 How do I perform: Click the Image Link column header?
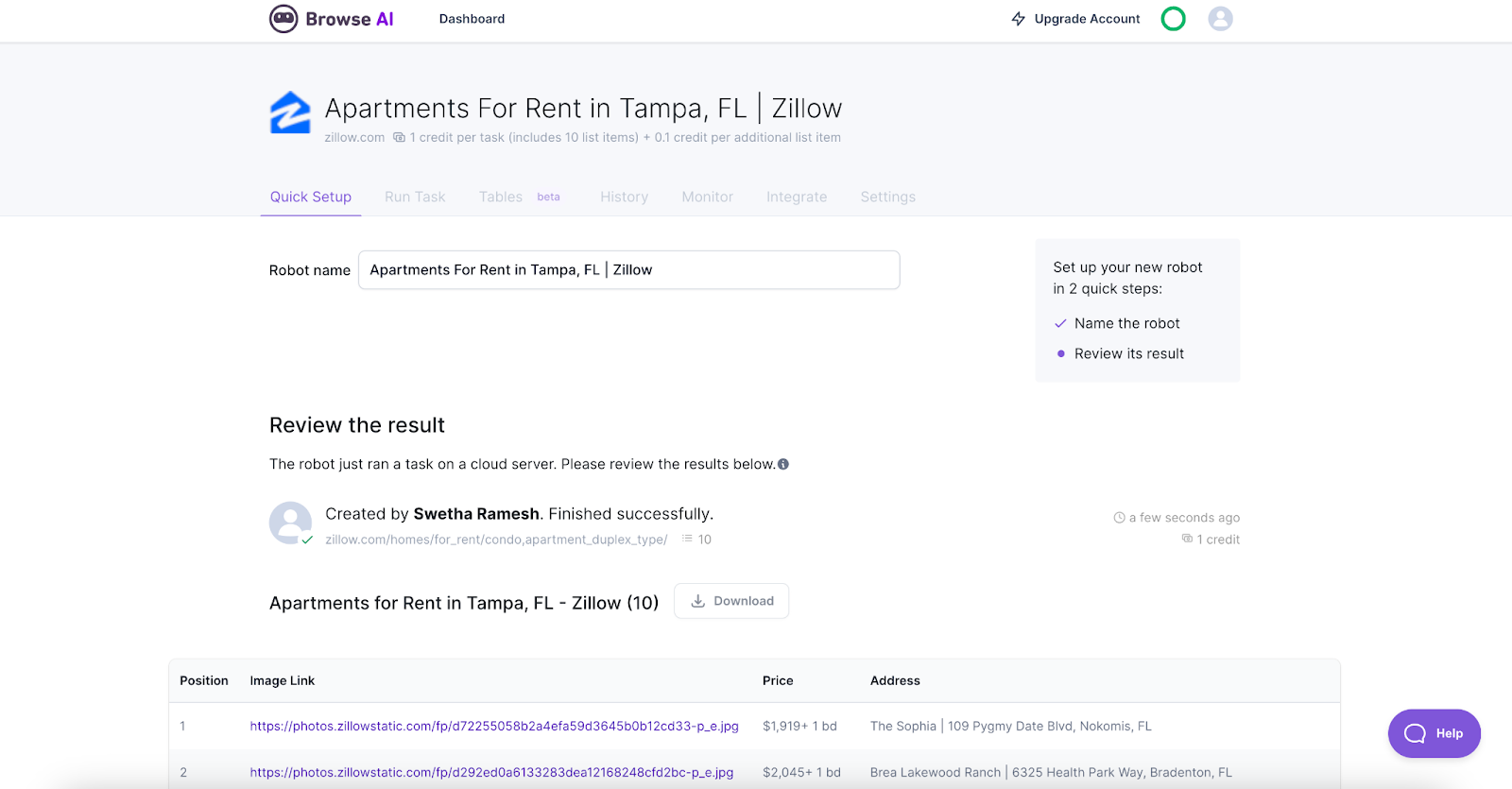click(x=283, y=680)
